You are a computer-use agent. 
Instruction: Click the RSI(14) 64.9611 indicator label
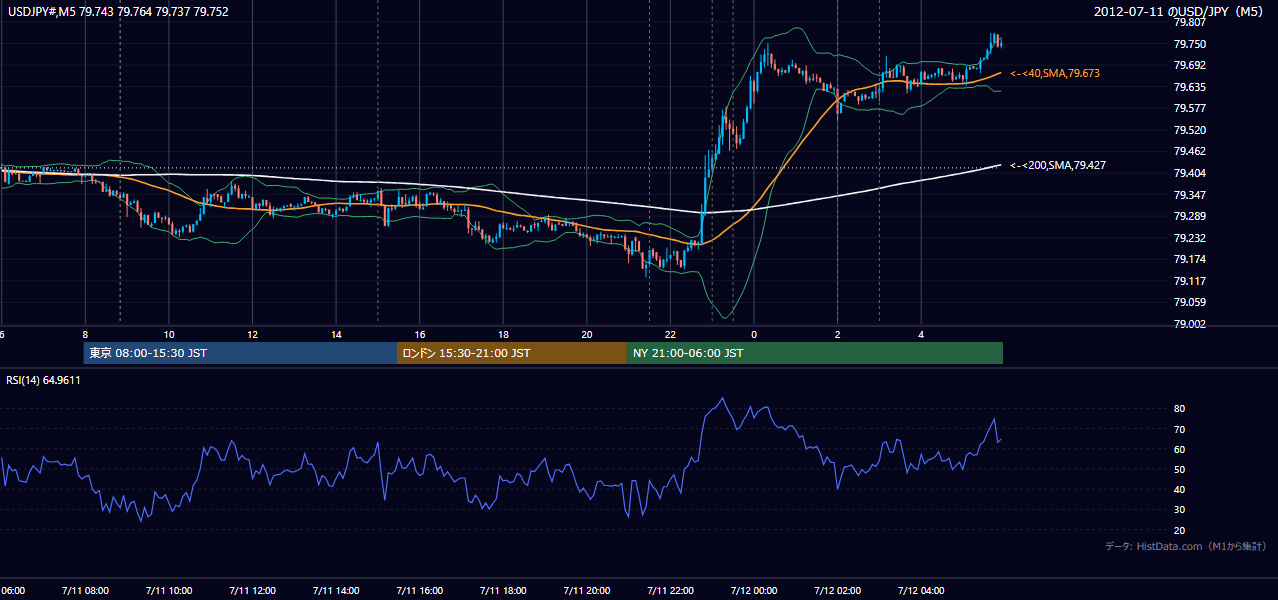click(x=44, y=380)
